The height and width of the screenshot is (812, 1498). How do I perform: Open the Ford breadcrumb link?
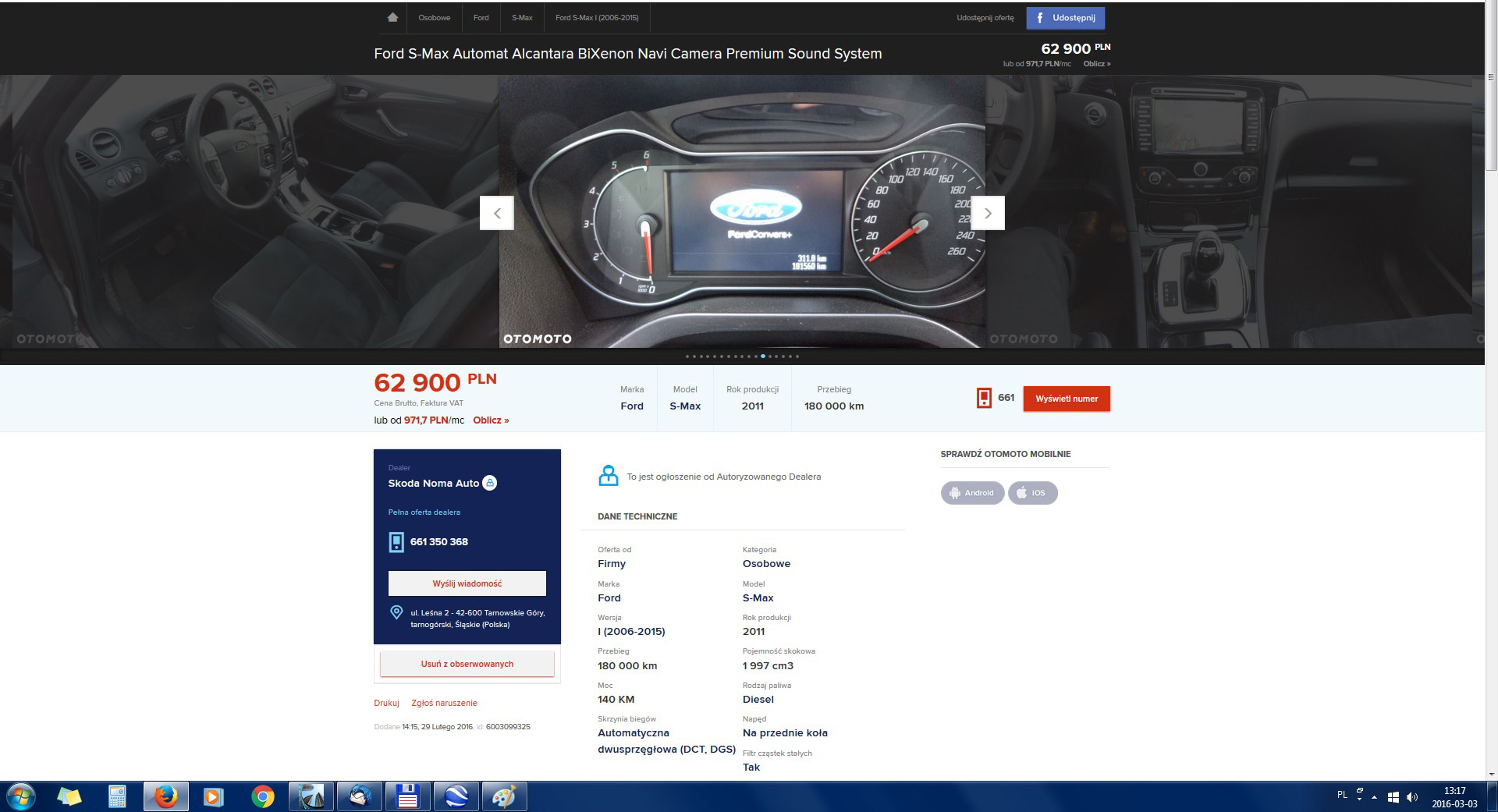click(481, 17)
